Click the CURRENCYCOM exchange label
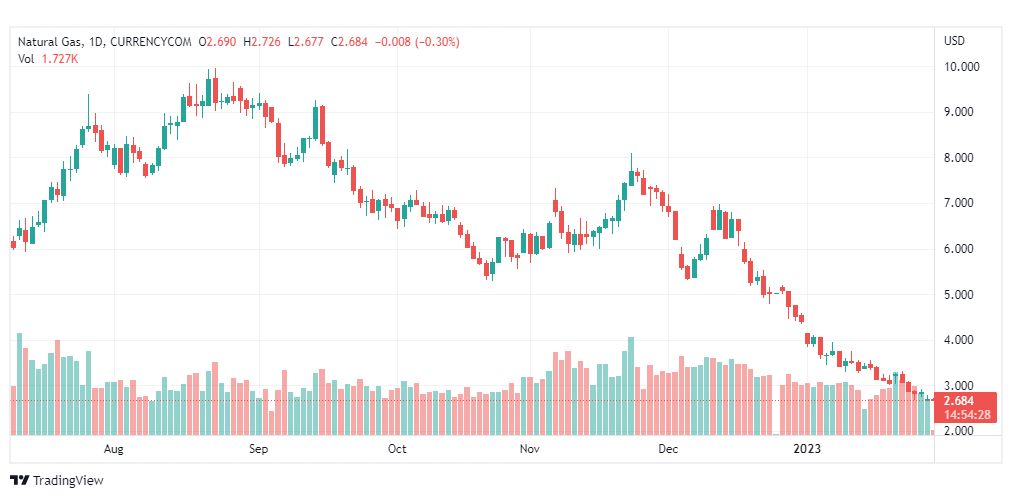 151,42
